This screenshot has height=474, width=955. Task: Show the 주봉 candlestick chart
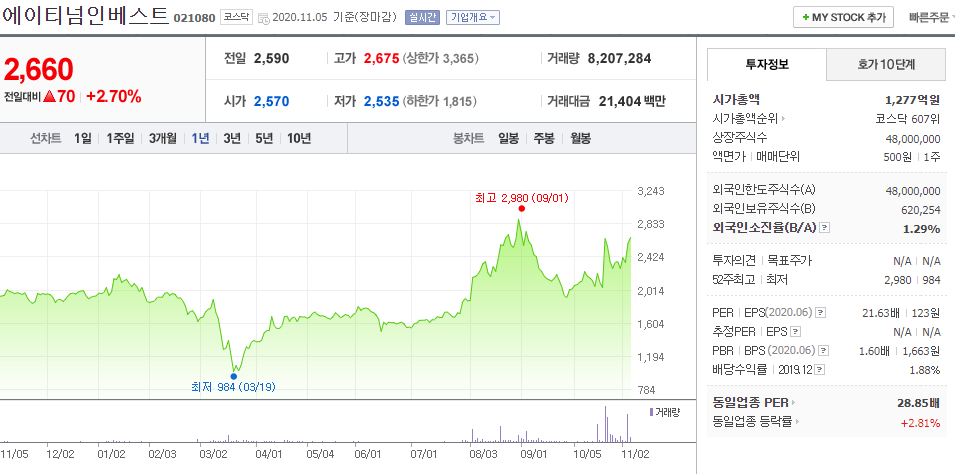pyautogui.click(x=544, y=138)
